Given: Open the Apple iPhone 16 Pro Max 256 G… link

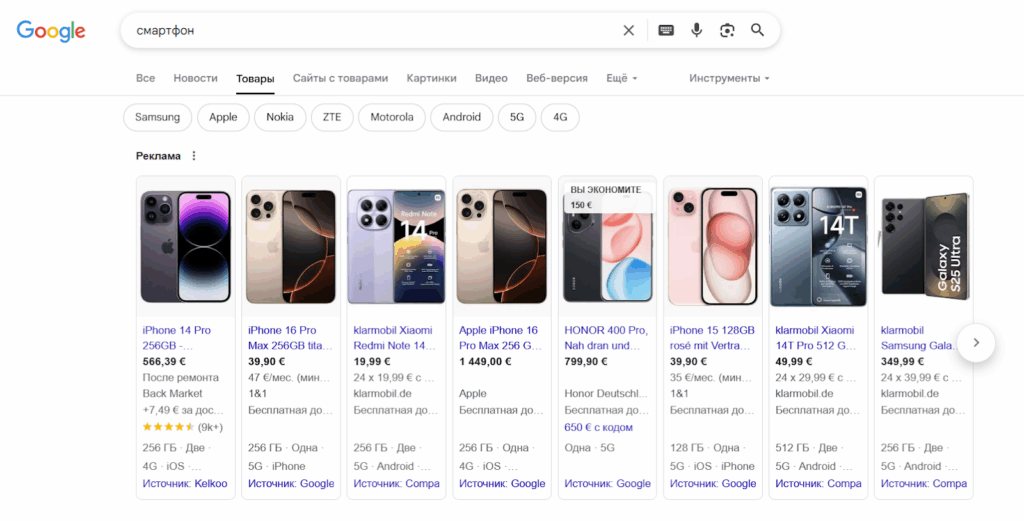Looking at the screenshot, I should pyautogui.click(x=501, y=338).
